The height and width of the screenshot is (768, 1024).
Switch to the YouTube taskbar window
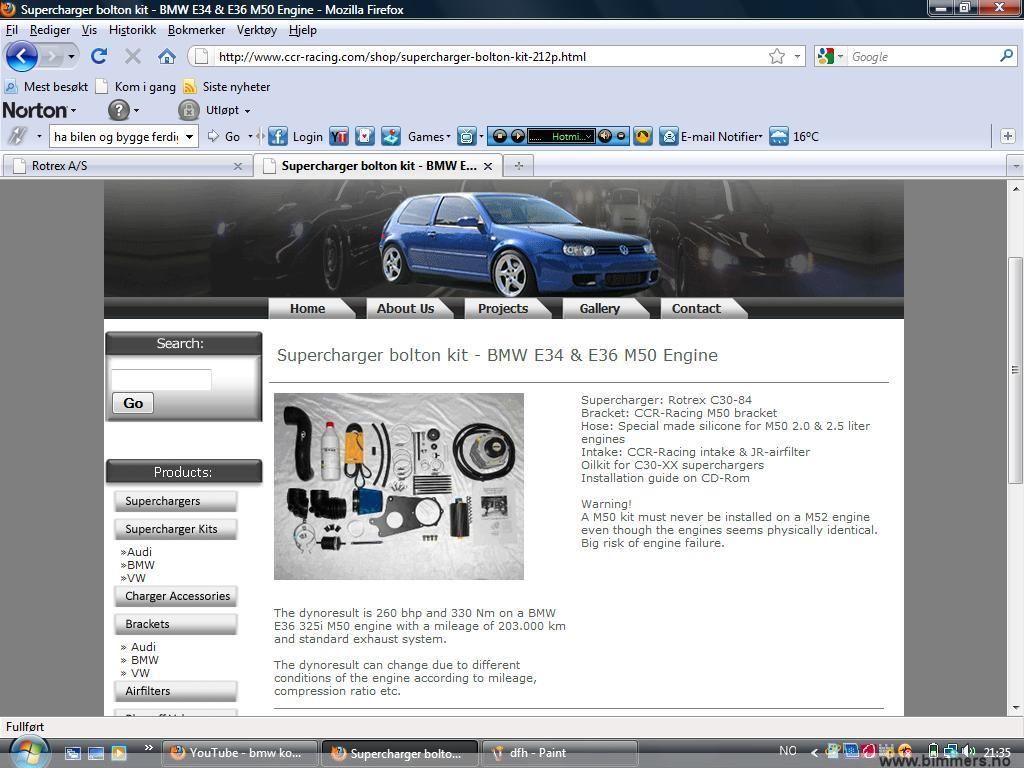tap(240, 753)
